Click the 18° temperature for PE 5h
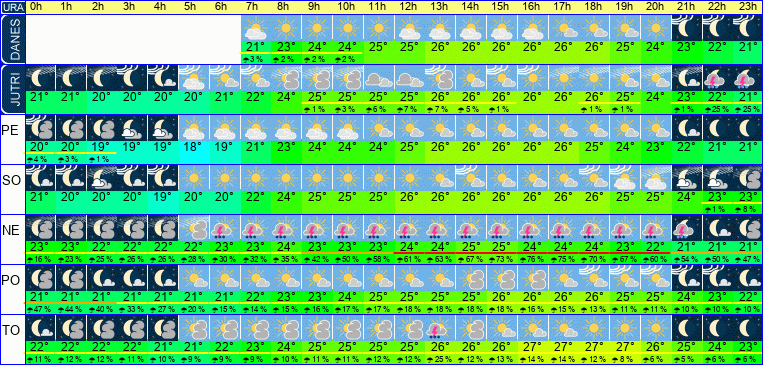Screen dimensions: 763x365 194,147
